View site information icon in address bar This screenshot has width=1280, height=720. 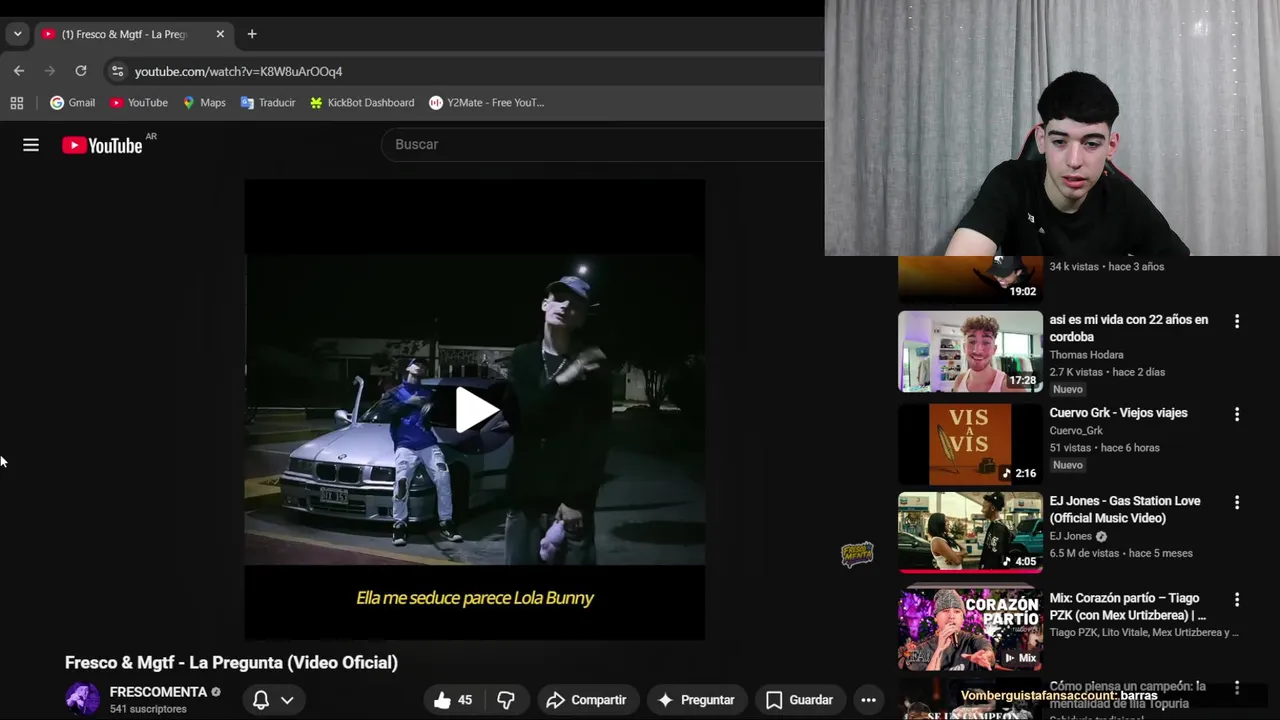(117, 71)
